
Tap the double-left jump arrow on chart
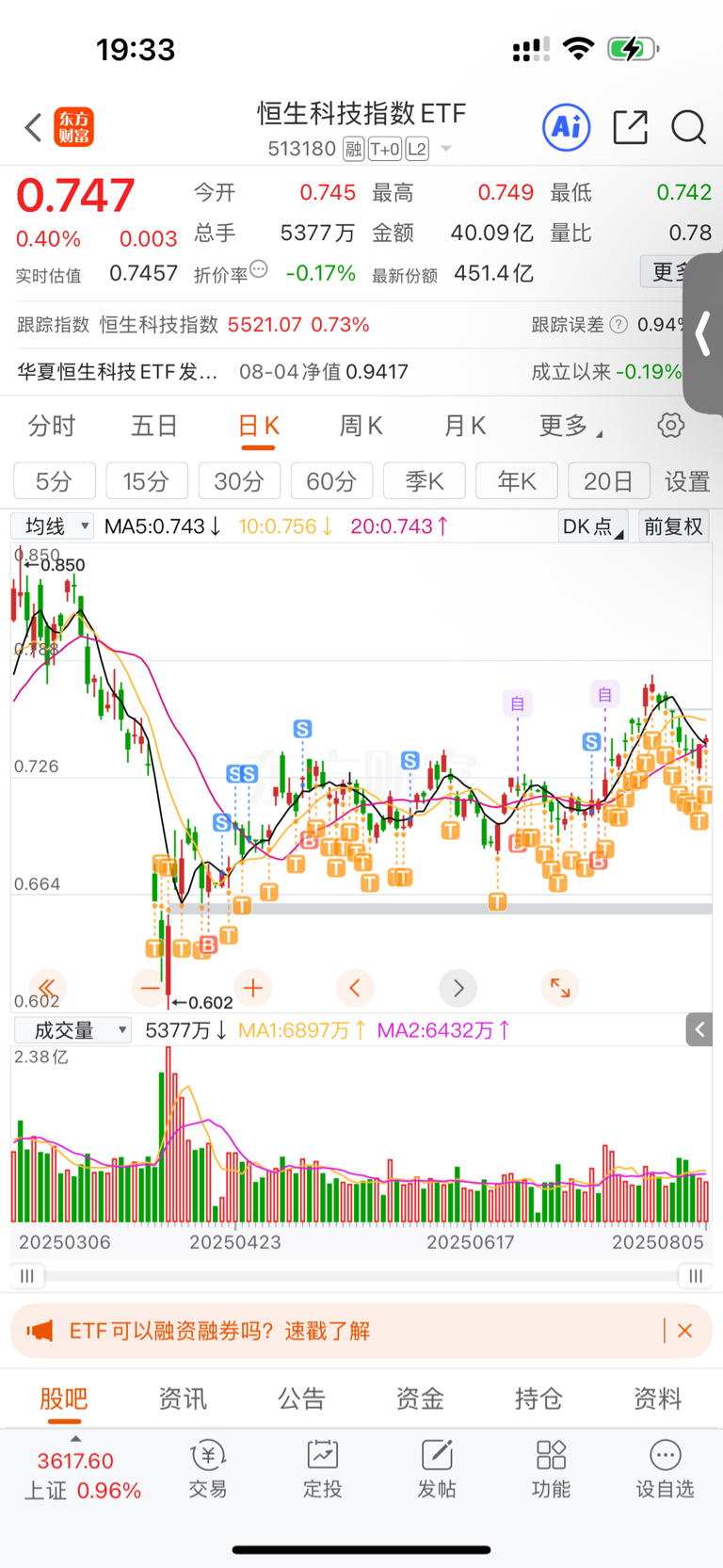(47, 987)
